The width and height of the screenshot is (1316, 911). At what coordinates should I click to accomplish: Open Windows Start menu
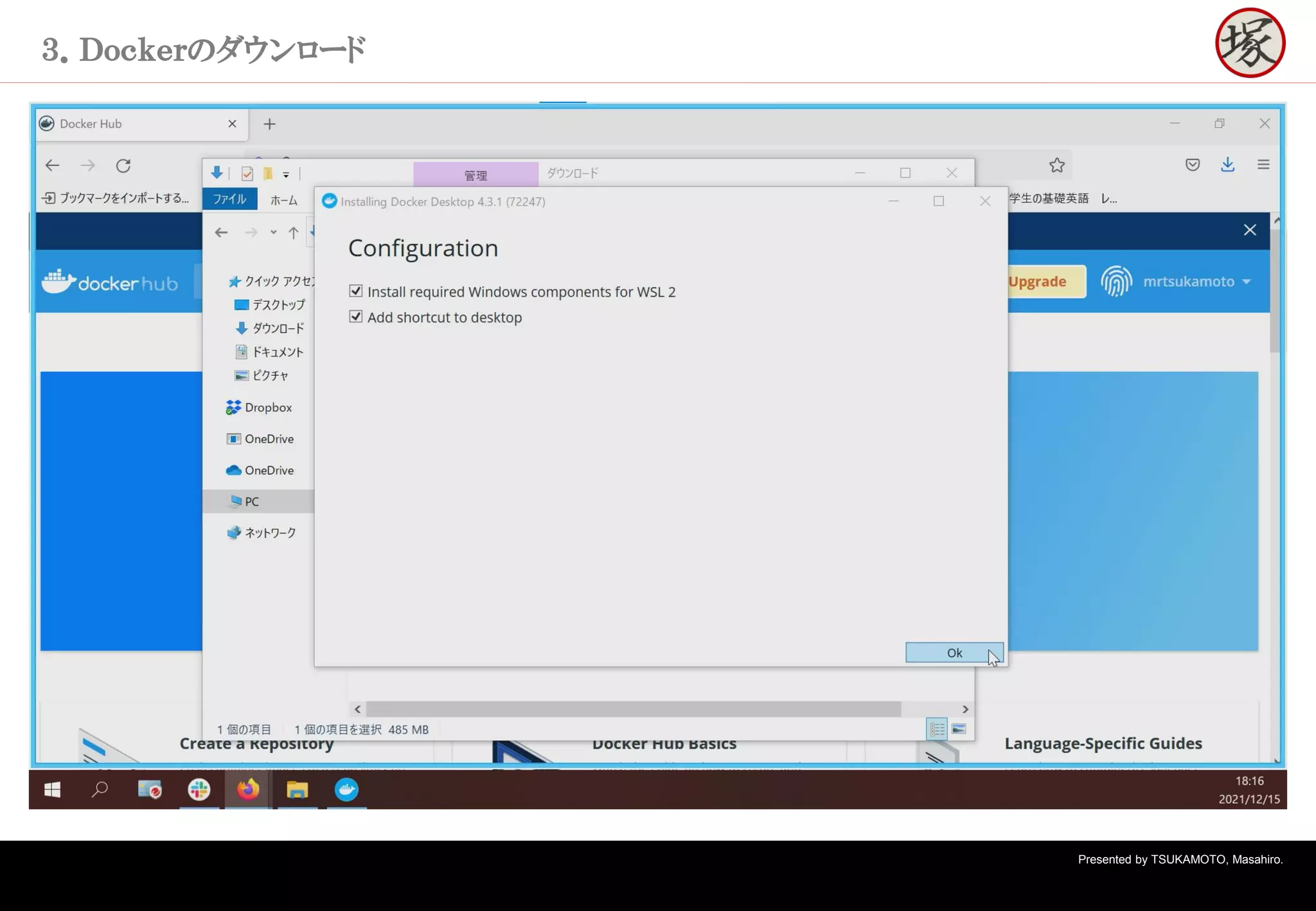(x=52, y=790)
